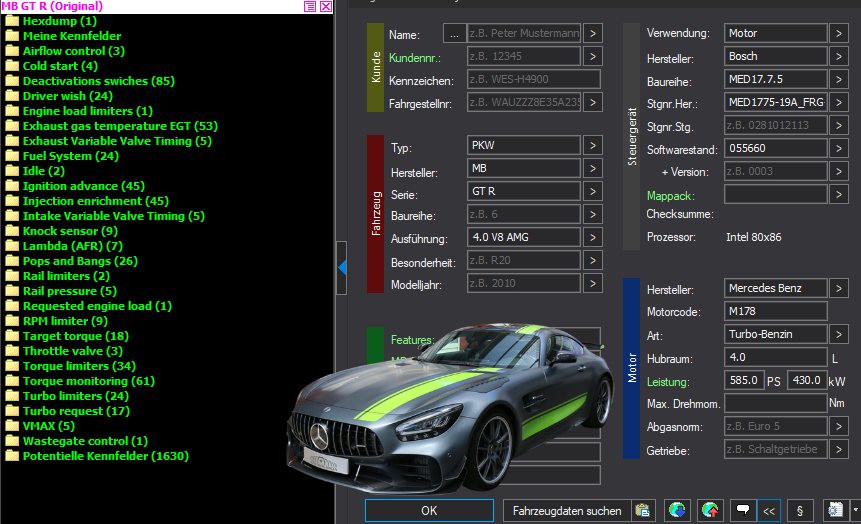Click the clipboard paste icon beside Fahrzeugdaten suchen

pos(642,510)
